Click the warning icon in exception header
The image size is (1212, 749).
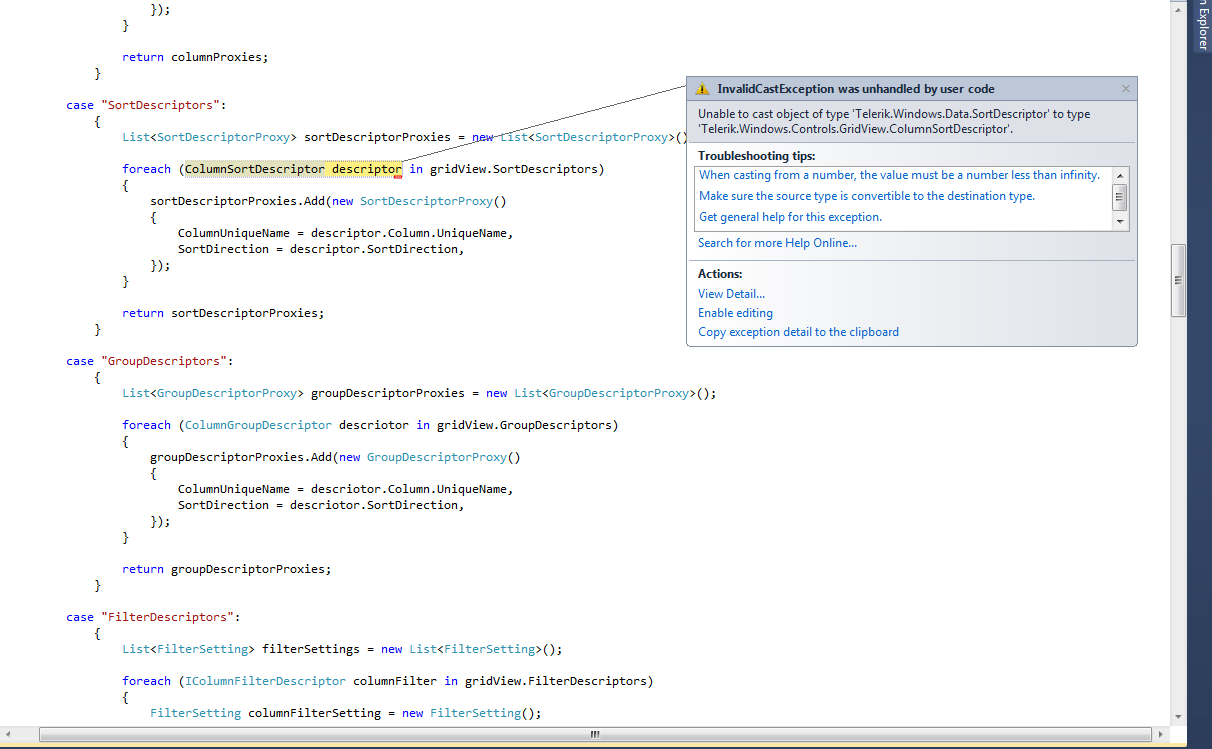tap(703, 89)
